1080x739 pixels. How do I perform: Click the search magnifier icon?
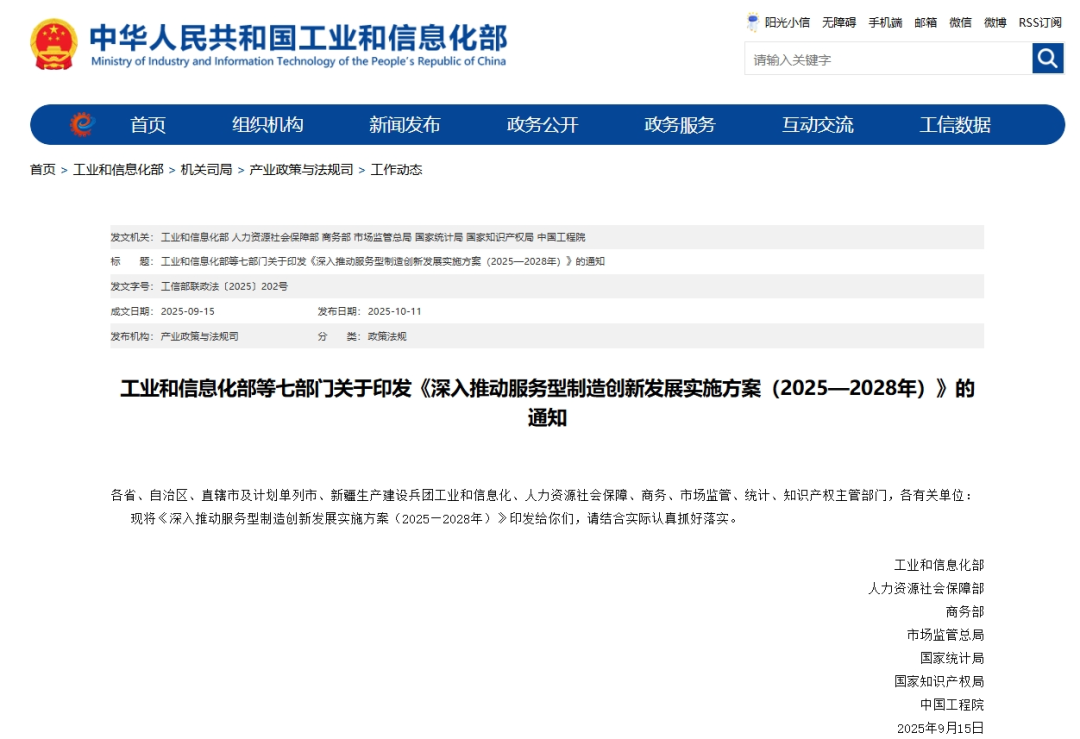1047,58
